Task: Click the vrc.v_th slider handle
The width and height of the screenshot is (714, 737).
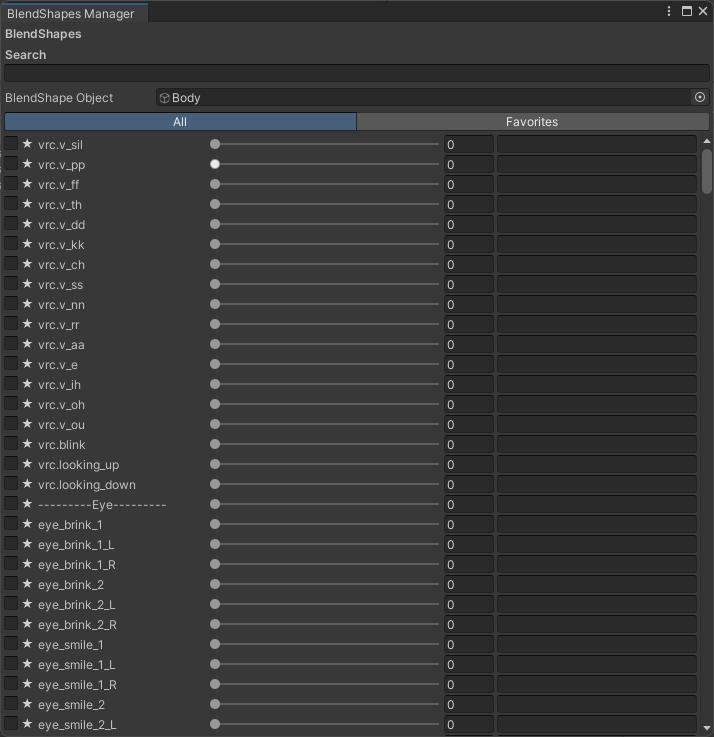Action: 215,205
